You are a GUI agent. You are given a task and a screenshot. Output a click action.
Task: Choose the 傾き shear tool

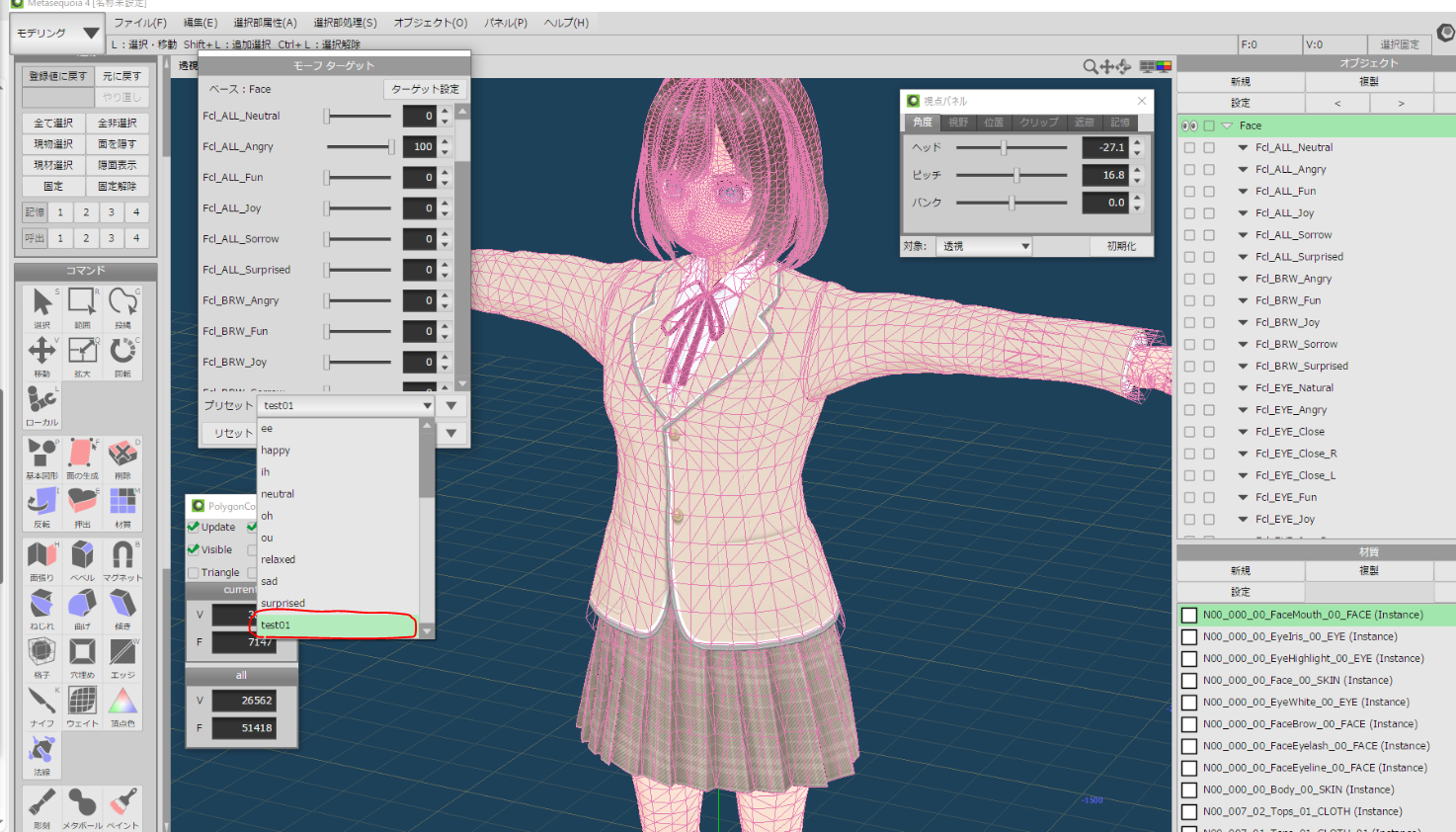click(x=122, y=609)
